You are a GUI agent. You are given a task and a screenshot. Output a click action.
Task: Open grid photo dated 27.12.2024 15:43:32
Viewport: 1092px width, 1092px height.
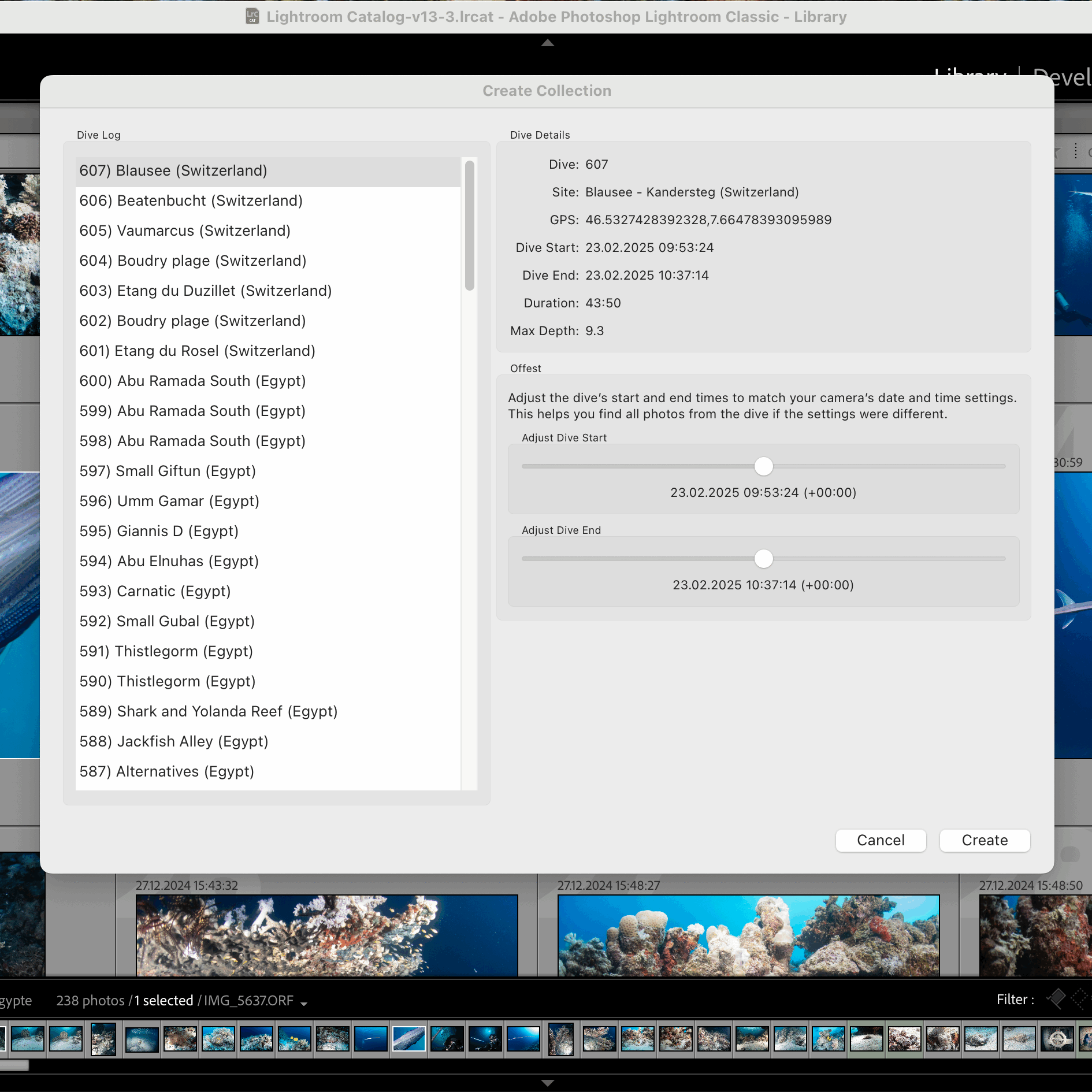pos(327,935)
